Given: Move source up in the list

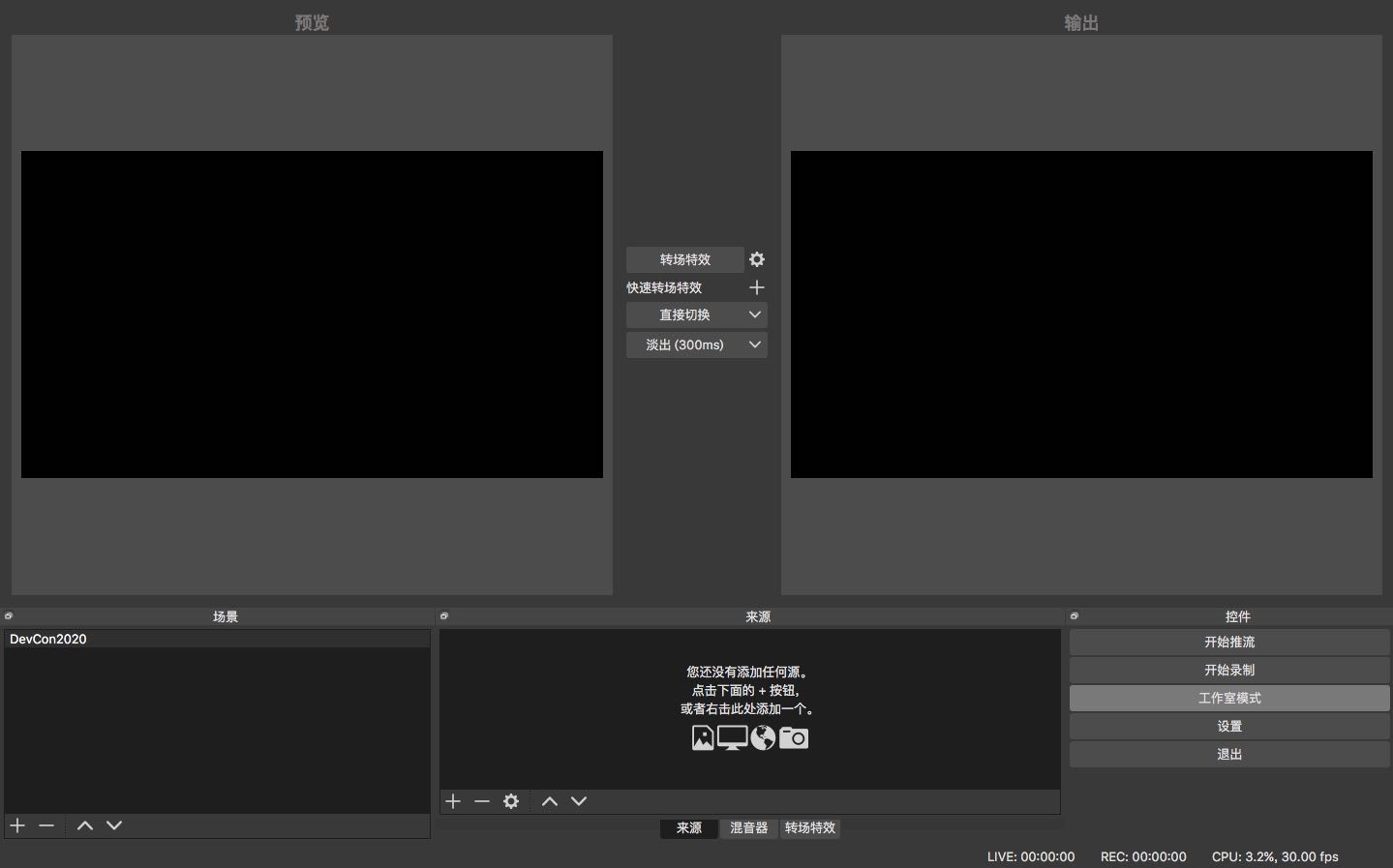Looking at the screenshot, I should click(x=550, y=801).
